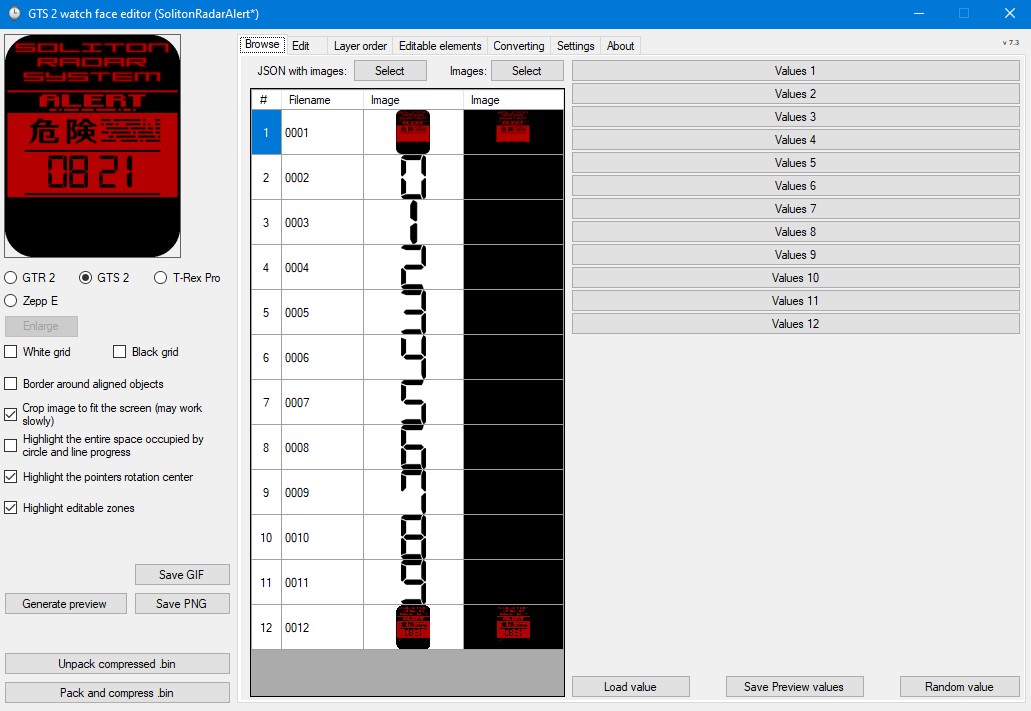The height and width of the screenshot is (711, 1031).
Task: Click the digit 3 image in row 0005
Action: coord(413,312)
